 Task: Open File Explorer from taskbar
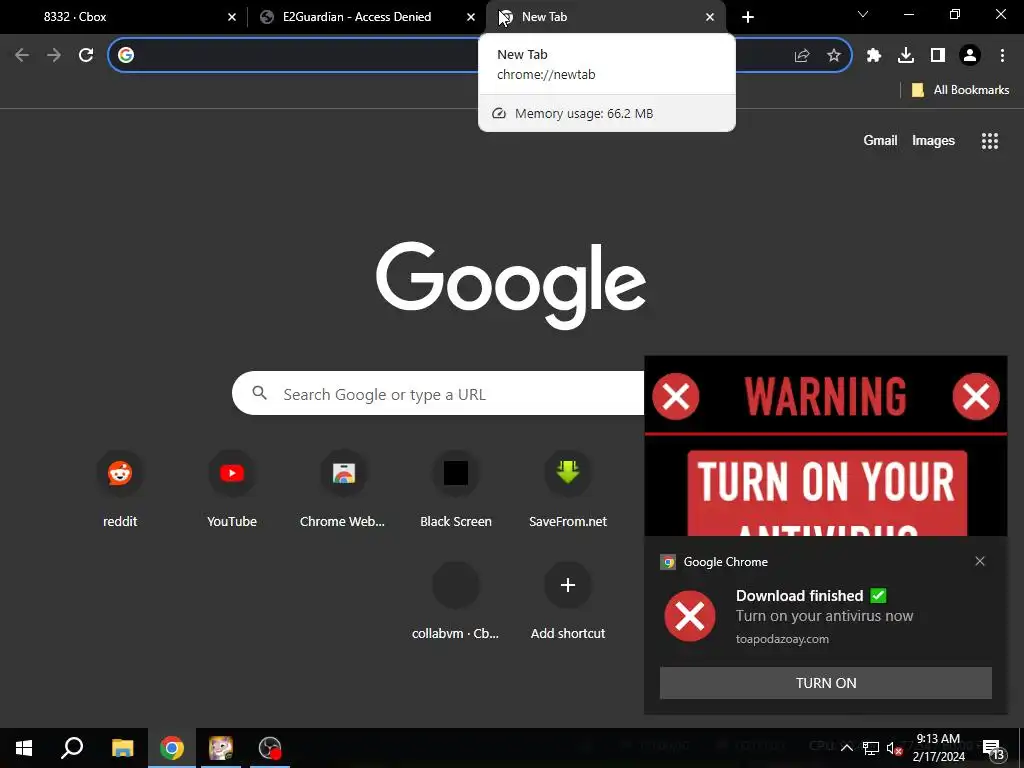pos(122,748)
